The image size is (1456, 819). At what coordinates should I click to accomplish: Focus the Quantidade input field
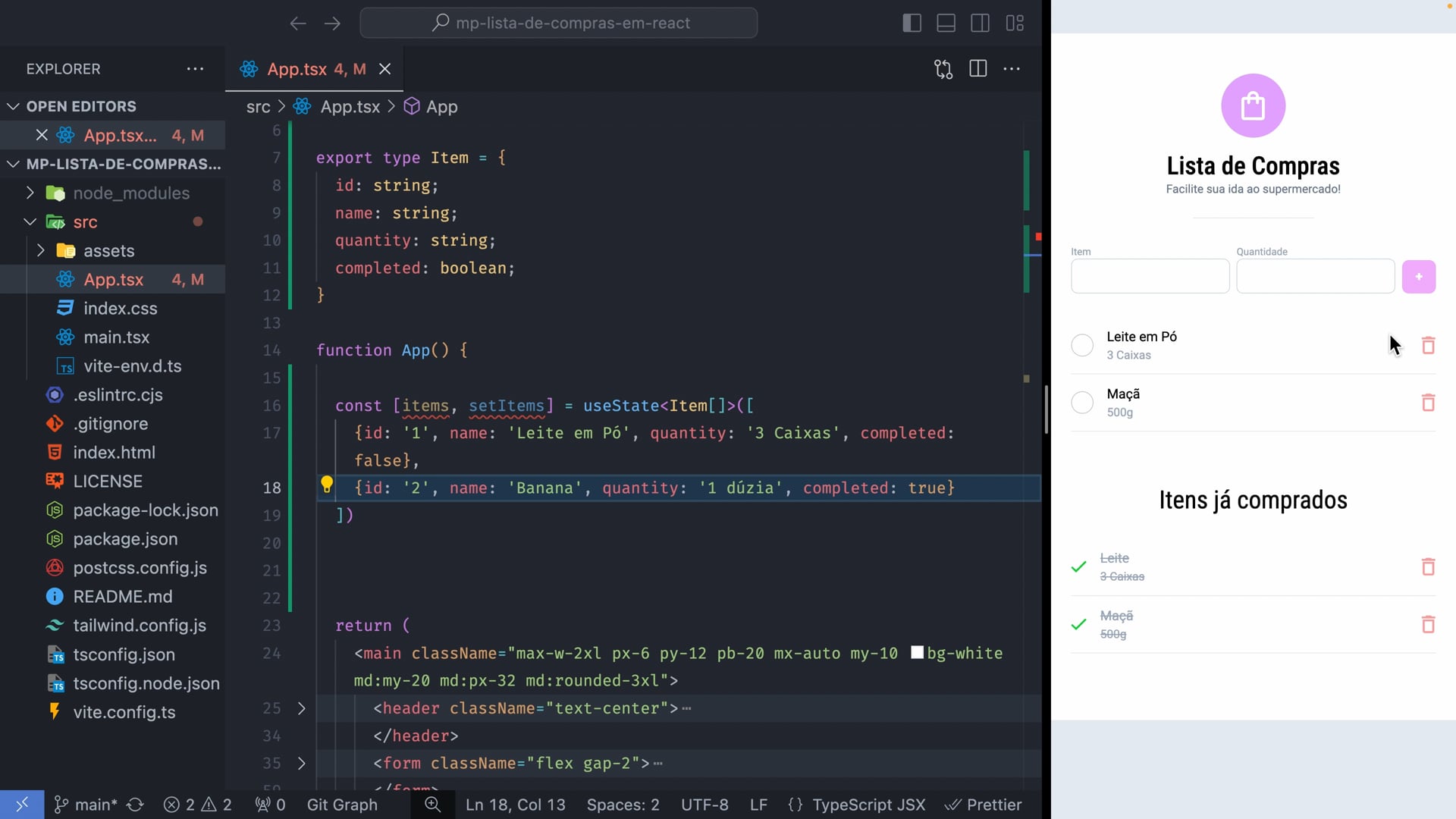(x=1315, y=276)
